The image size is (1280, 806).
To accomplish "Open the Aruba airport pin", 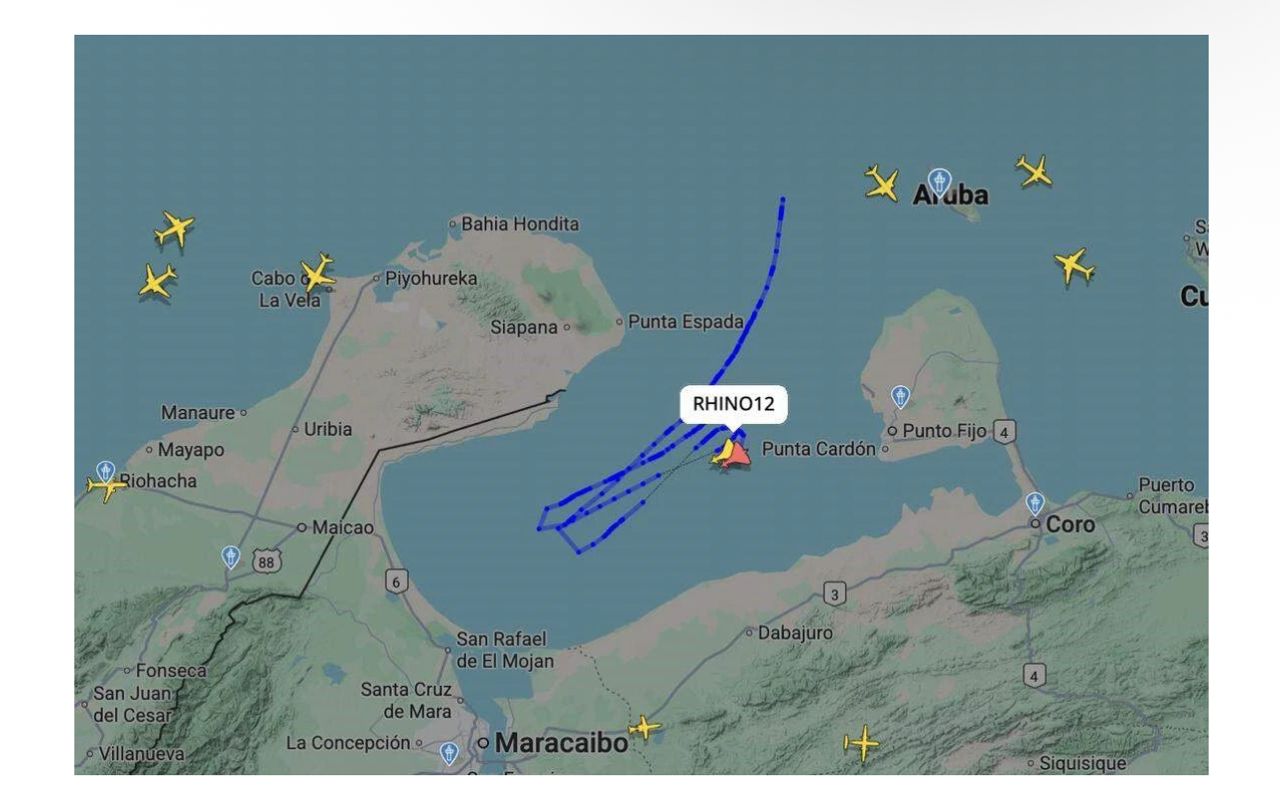I will click(938, 181).
